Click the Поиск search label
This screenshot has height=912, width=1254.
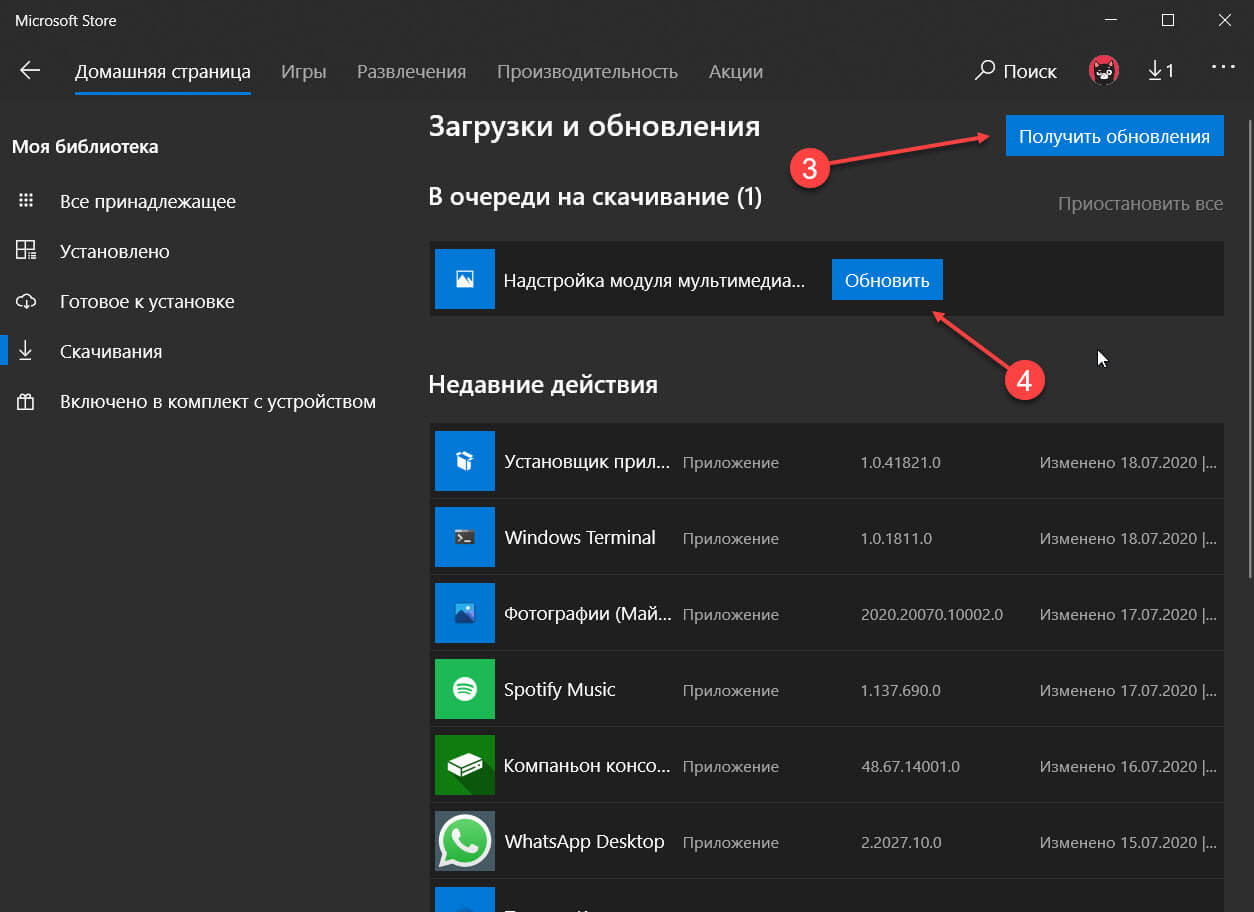tap(1030, 71)
